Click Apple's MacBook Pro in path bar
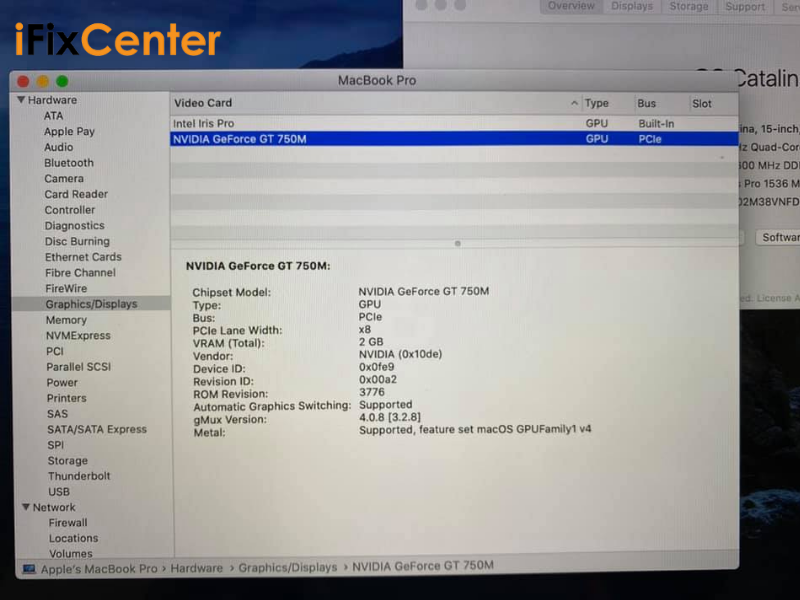Screen dimensions: 800x600 [99, 569]
